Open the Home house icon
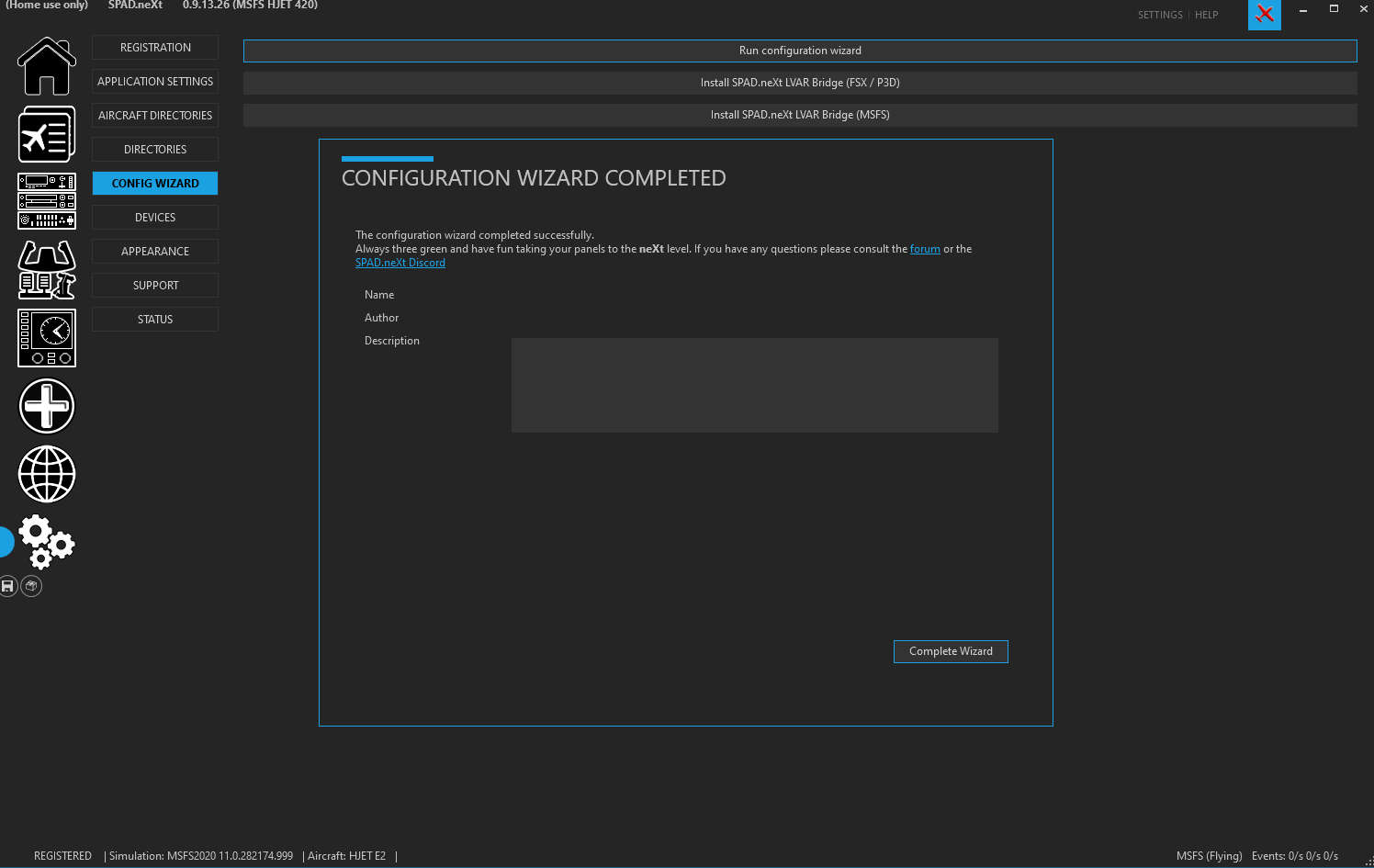Viewport: 1374px width, 868px height. pos(47,66)
